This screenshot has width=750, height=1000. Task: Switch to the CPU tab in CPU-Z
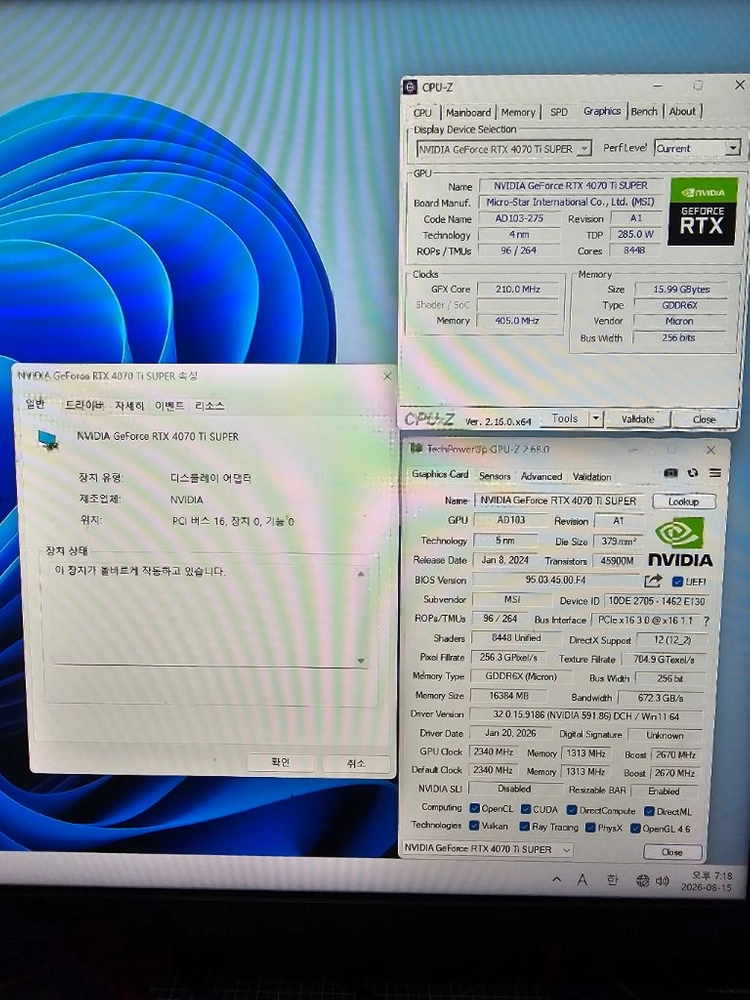(x=422, y=112)
